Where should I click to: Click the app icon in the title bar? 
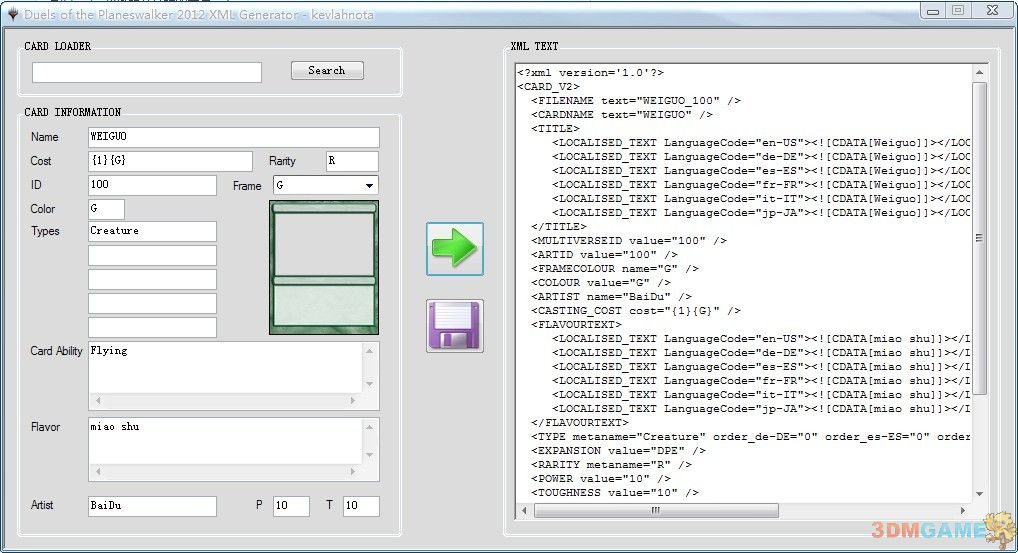click(12, 14)
